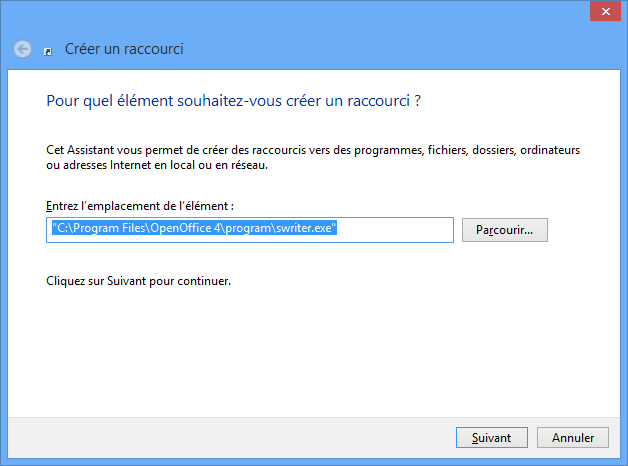
Task: Click the blue heading about creating a shortcut
Action: [x=233, y=101]
